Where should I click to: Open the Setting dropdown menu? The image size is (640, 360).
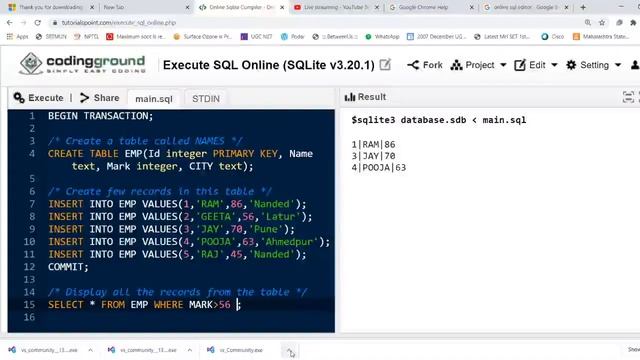[x=593, y=65]
